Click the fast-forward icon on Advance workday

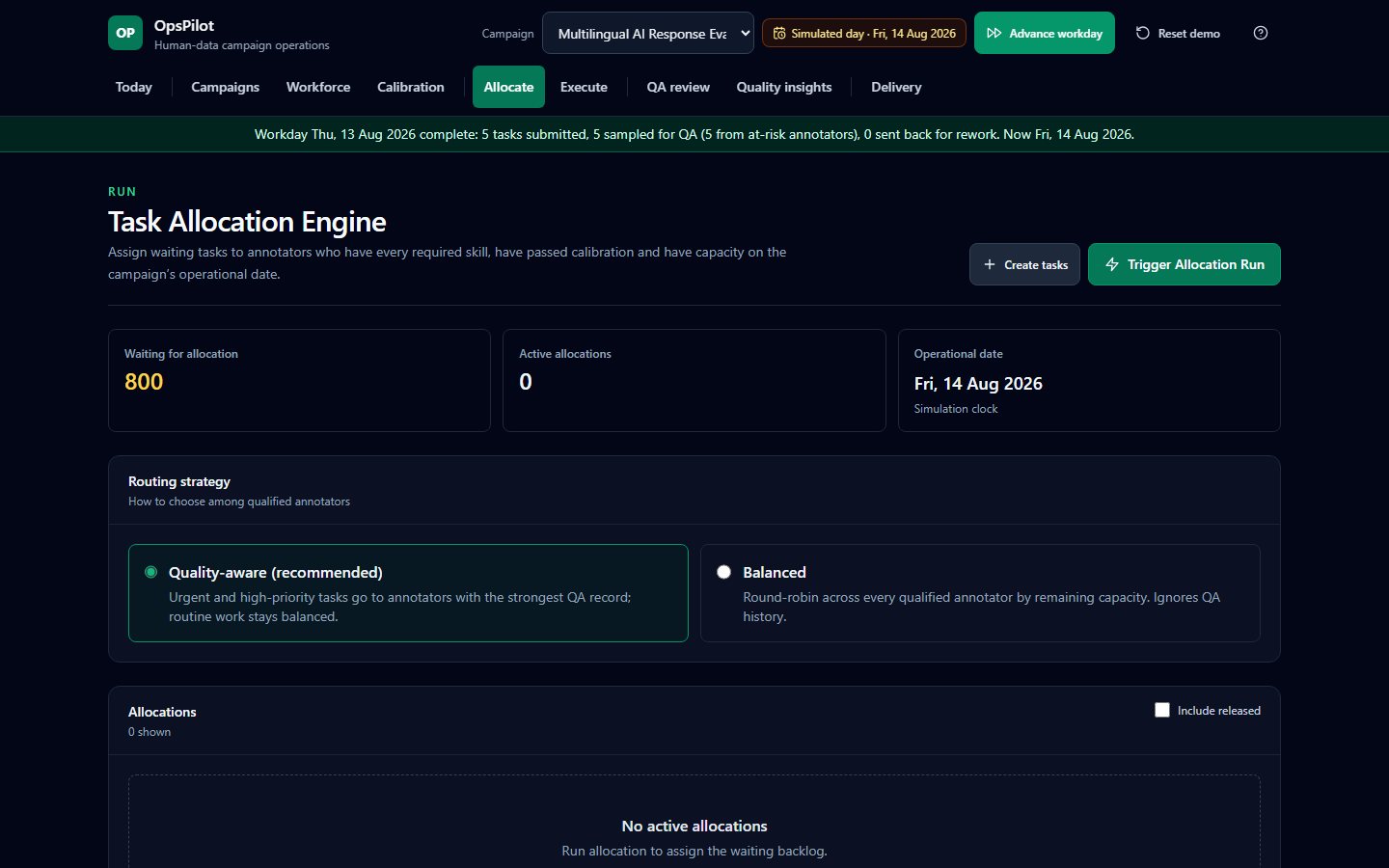(x=994, y=33)
